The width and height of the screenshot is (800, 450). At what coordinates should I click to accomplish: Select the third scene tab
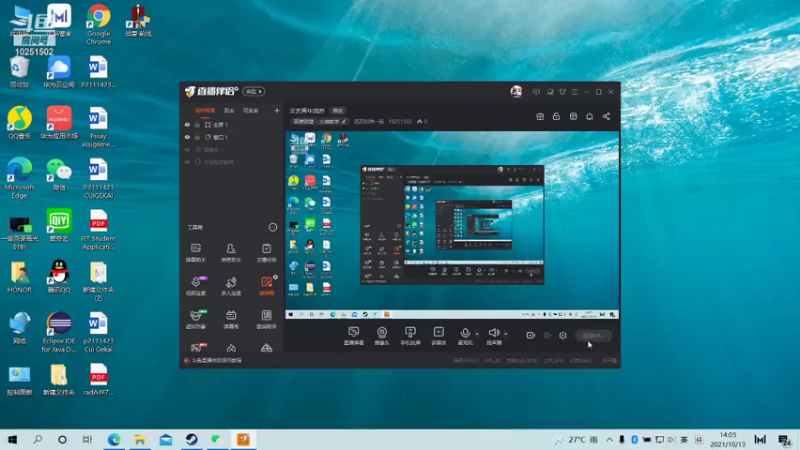pos(251,111)
